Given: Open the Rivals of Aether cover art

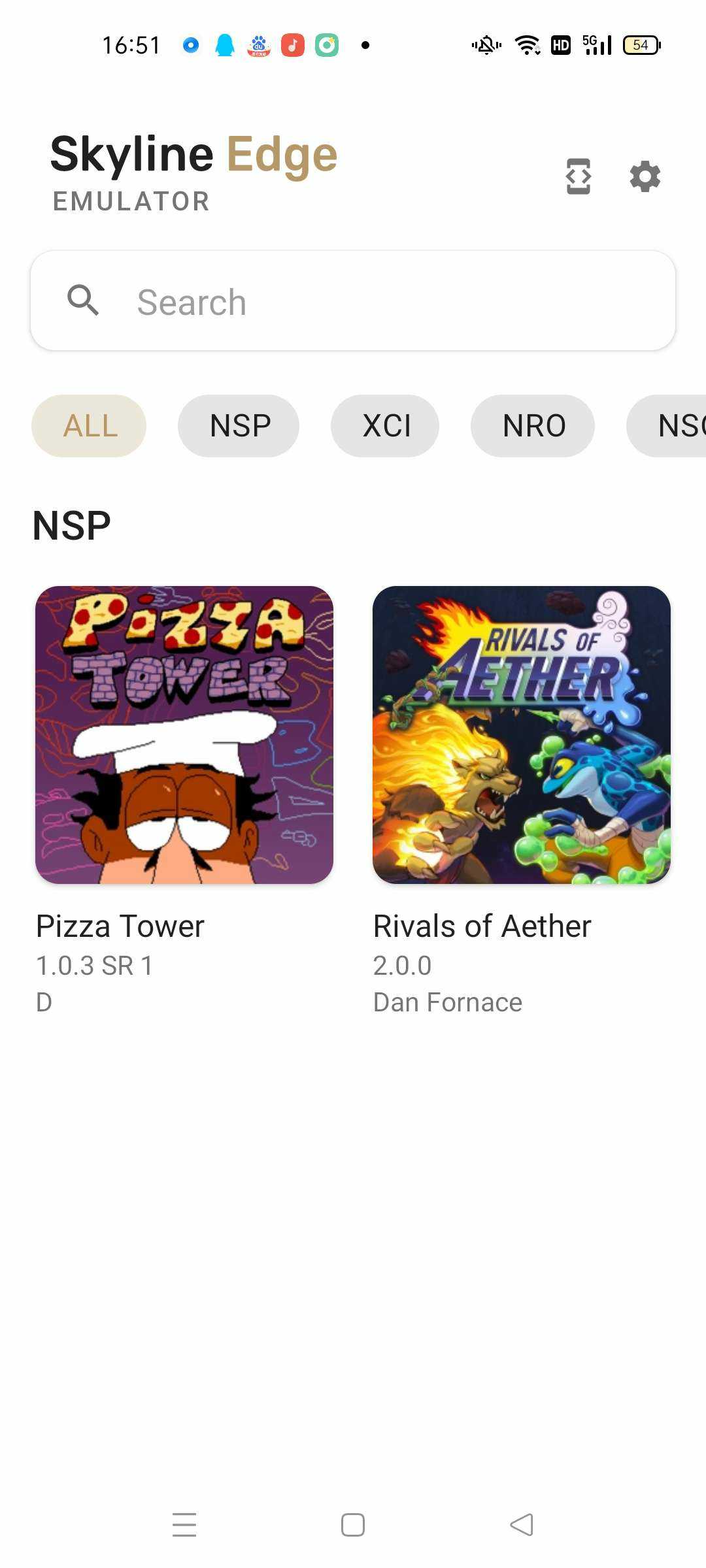Looking at the screenshot, I should 522,735.
